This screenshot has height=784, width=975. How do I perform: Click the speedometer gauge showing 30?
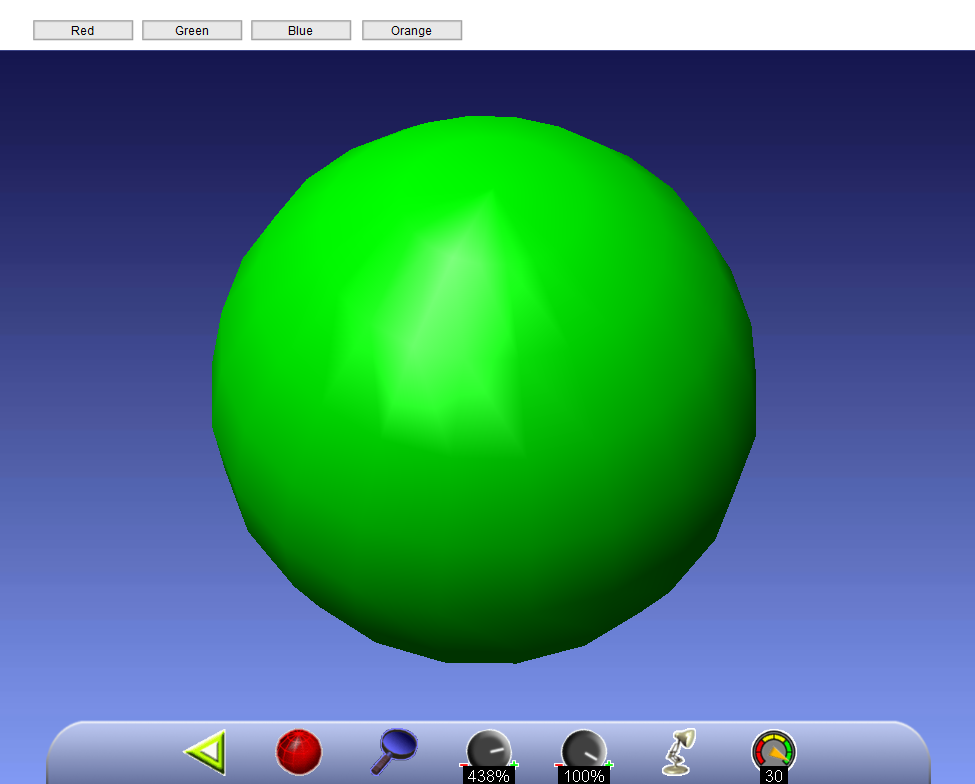[x=774, y=749]
